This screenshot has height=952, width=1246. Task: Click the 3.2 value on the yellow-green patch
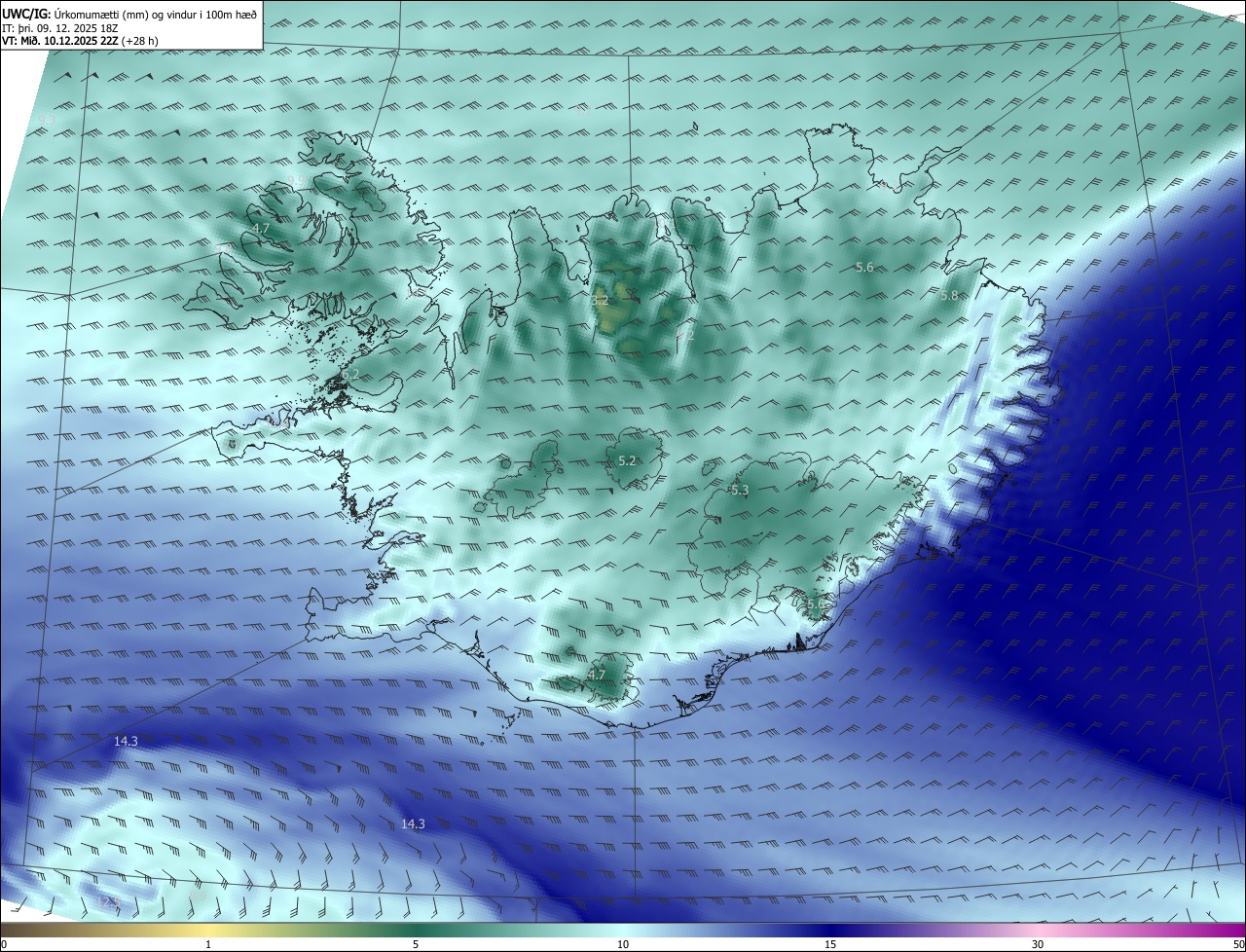coord(600,301)
